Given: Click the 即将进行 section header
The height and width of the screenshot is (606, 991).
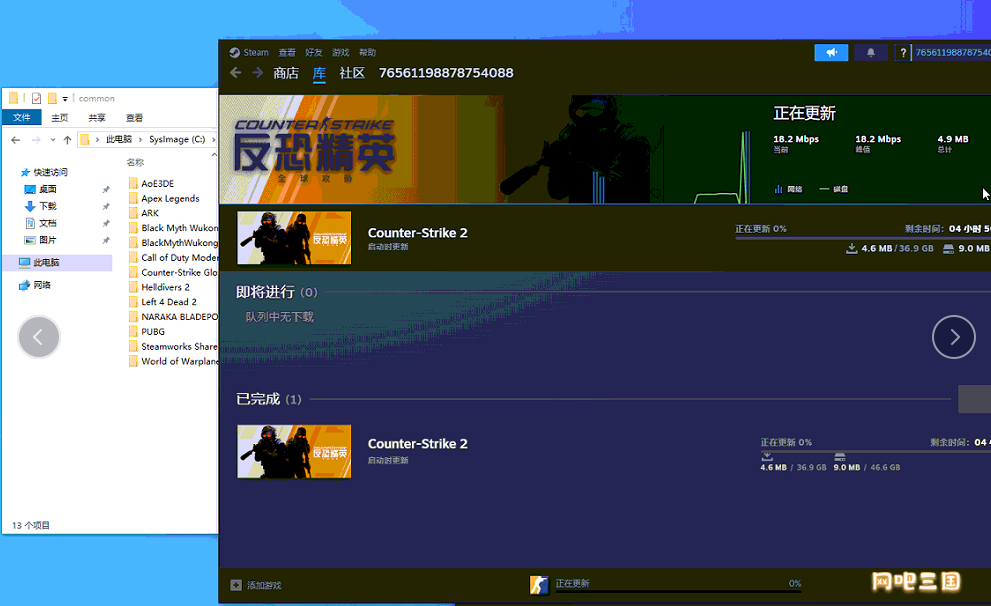Looking at the screenshot, I should [276, 292].
